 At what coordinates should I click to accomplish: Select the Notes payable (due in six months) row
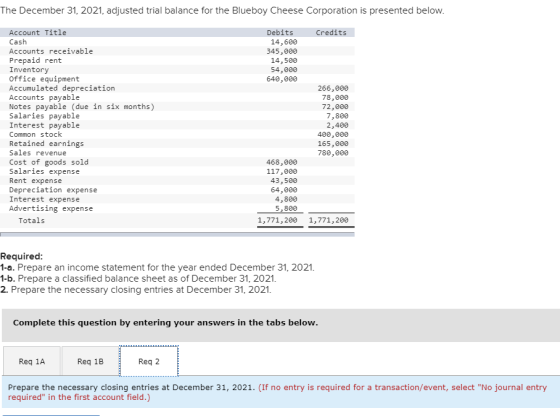coord(177,106)
